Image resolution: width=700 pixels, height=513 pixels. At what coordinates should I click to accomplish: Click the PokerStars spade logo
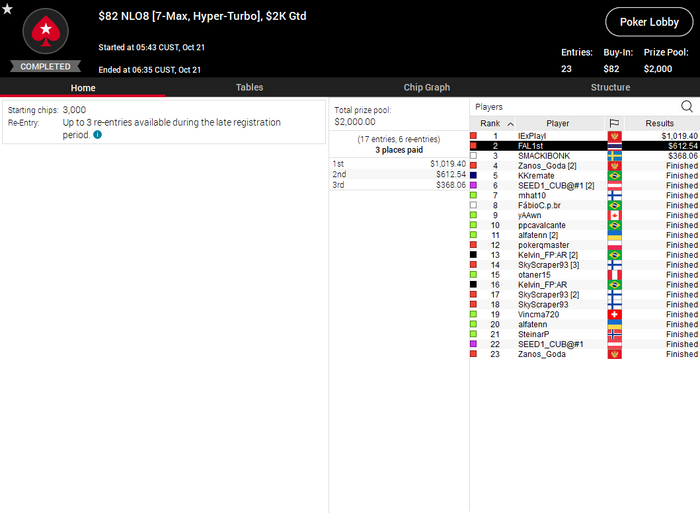[46, 31]
